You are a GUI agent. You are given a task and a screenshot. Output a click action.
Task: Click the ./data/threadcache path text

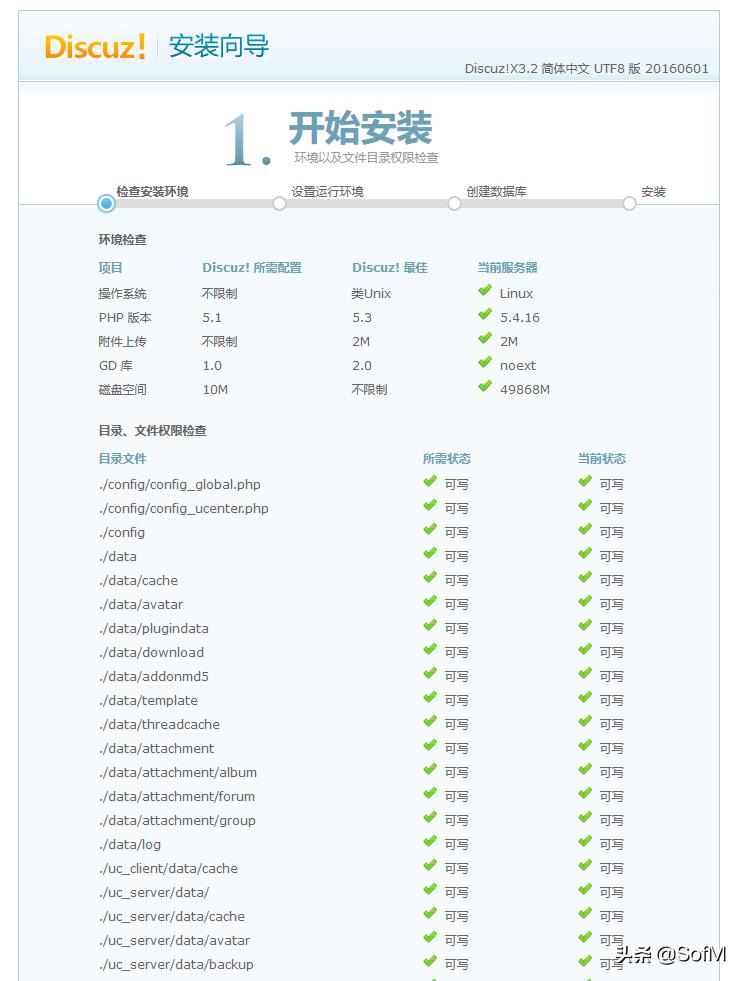(160, 724)
